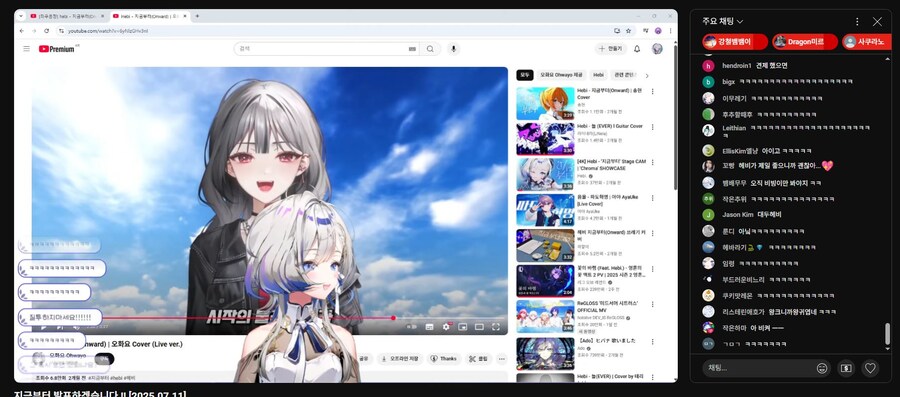
Task: Open YouTube notifications bell
Action: (637, 49)
